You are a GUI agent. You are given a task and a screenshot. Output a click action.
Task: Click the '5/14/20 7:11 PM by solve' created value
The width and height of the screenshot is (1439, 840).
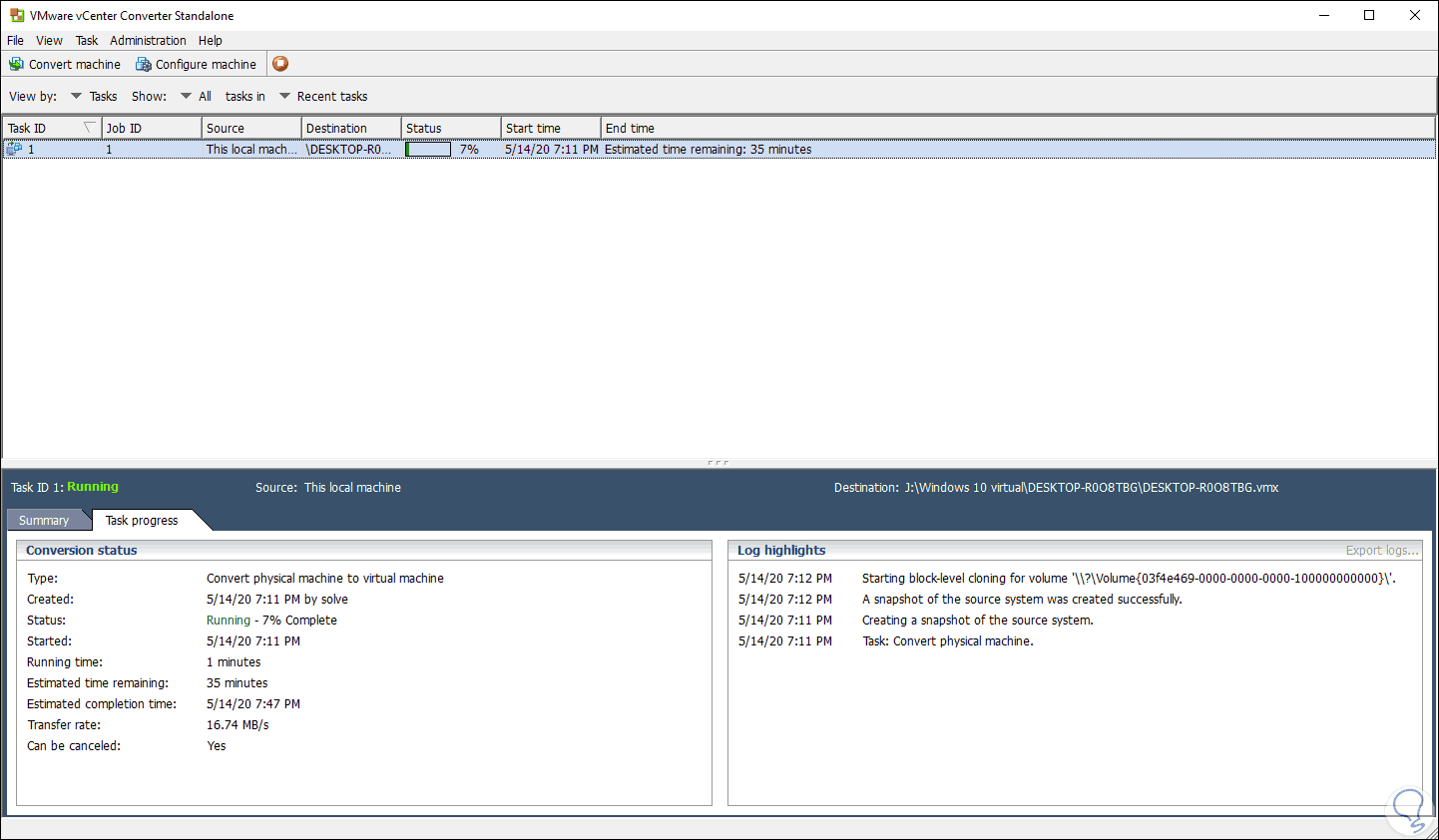pos(277,600)
